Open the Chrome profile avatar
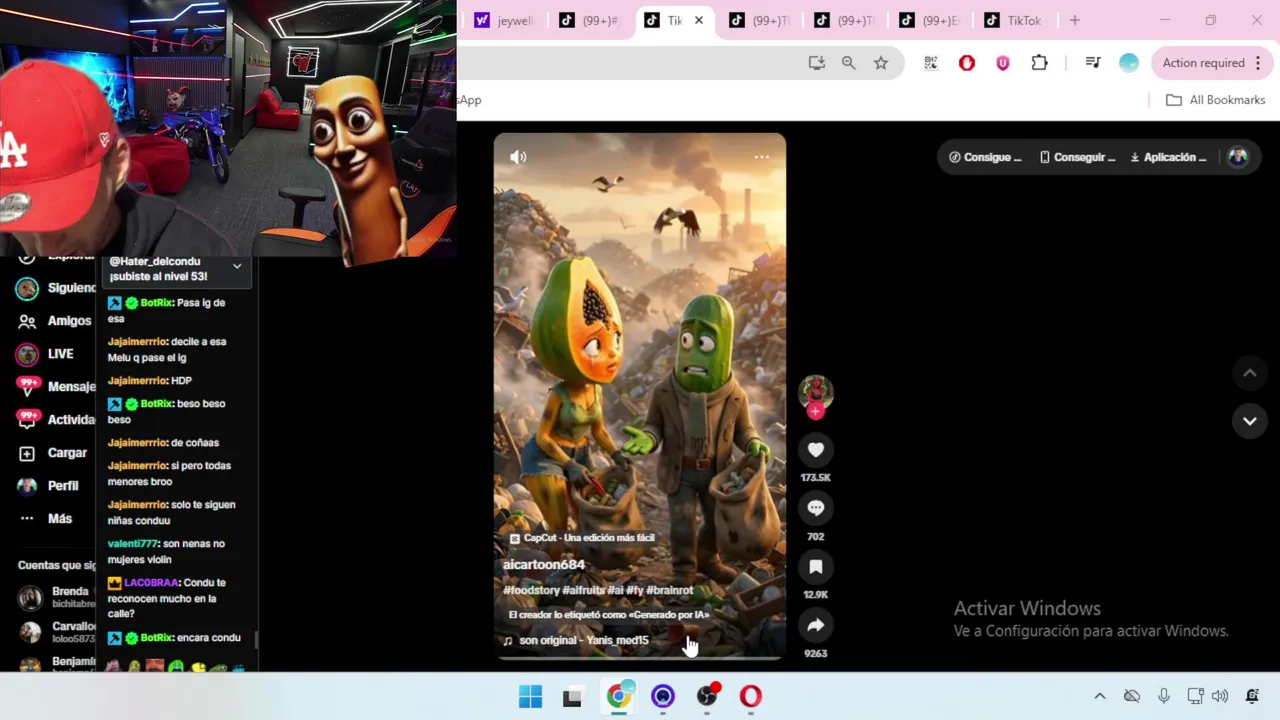The image size is (1280, 720). coord(1129,63)
